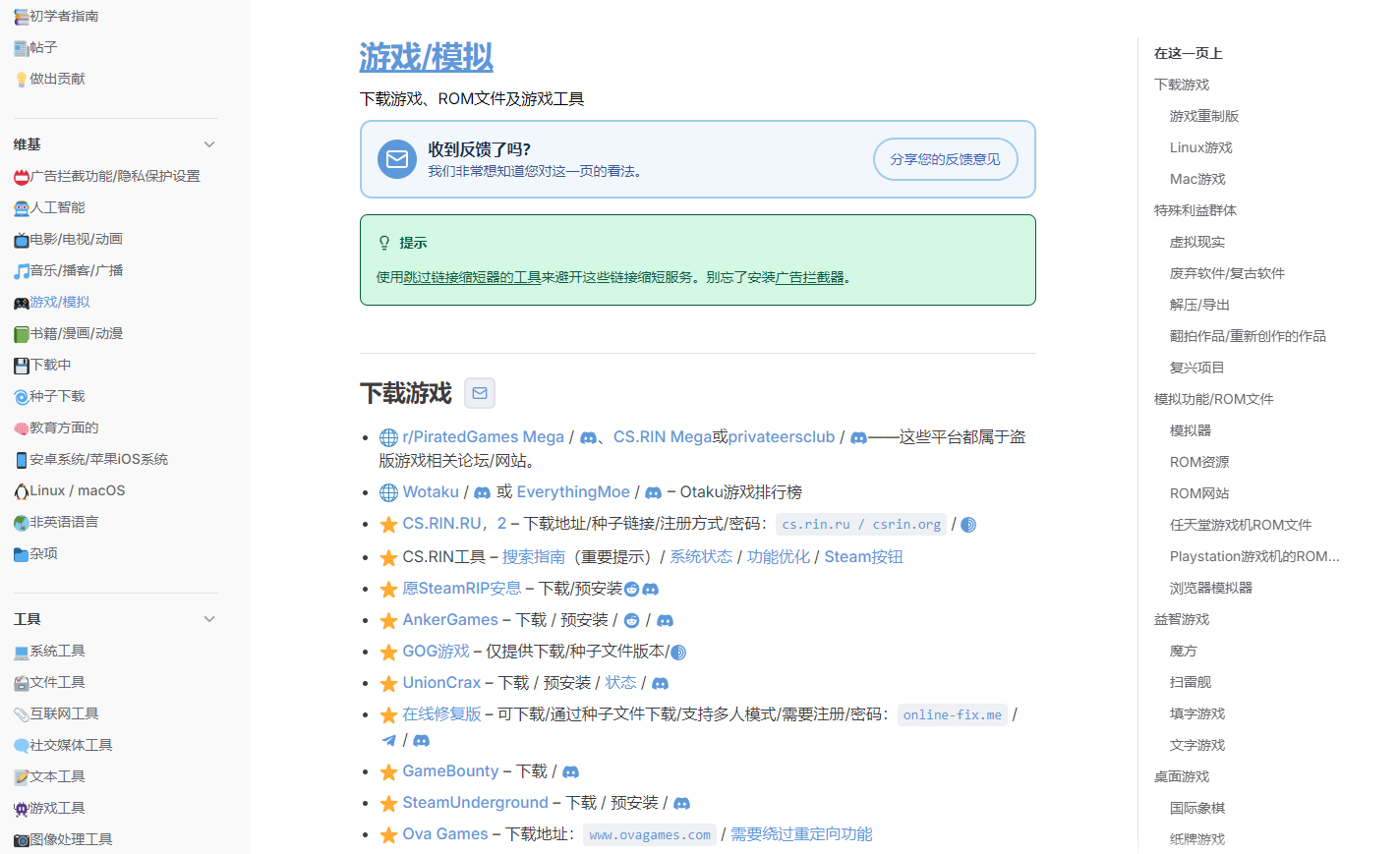Open the Telegram icon on the 在线修复版 row
The height and width of the screenshot is (854, 1400).
tap(386, 740)
